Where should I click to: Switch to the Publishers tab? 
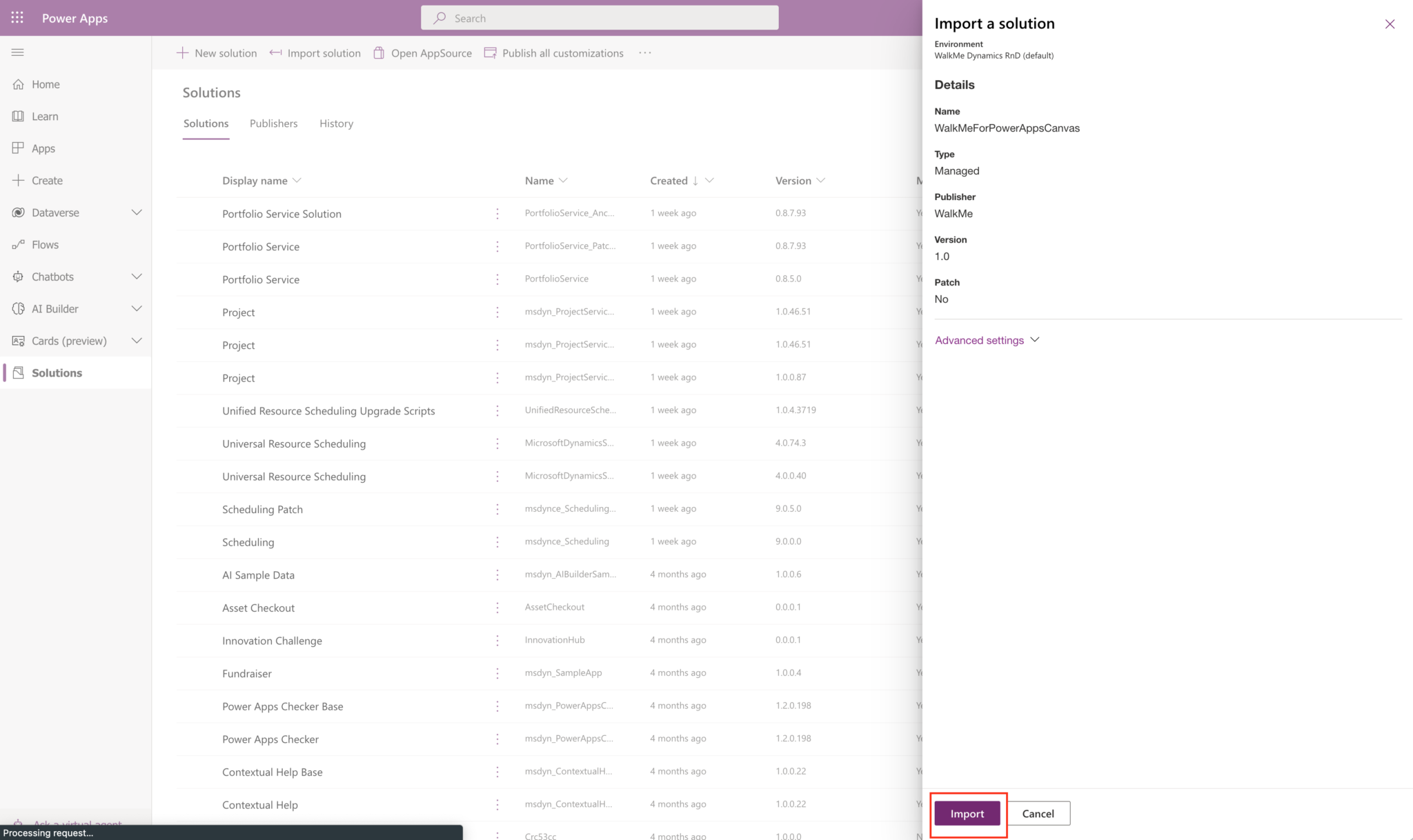pos(273,123)
